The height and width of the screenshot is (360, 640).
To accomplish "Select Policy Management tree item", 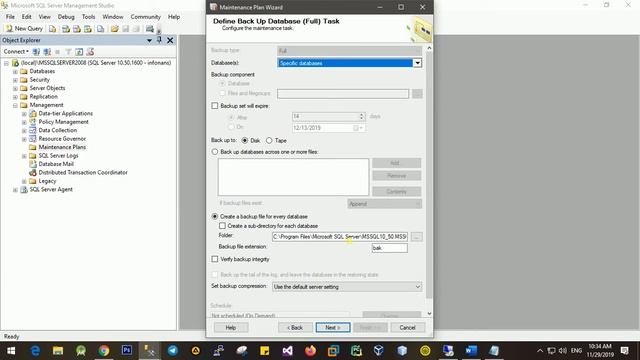I will click(x=63, y=122).
